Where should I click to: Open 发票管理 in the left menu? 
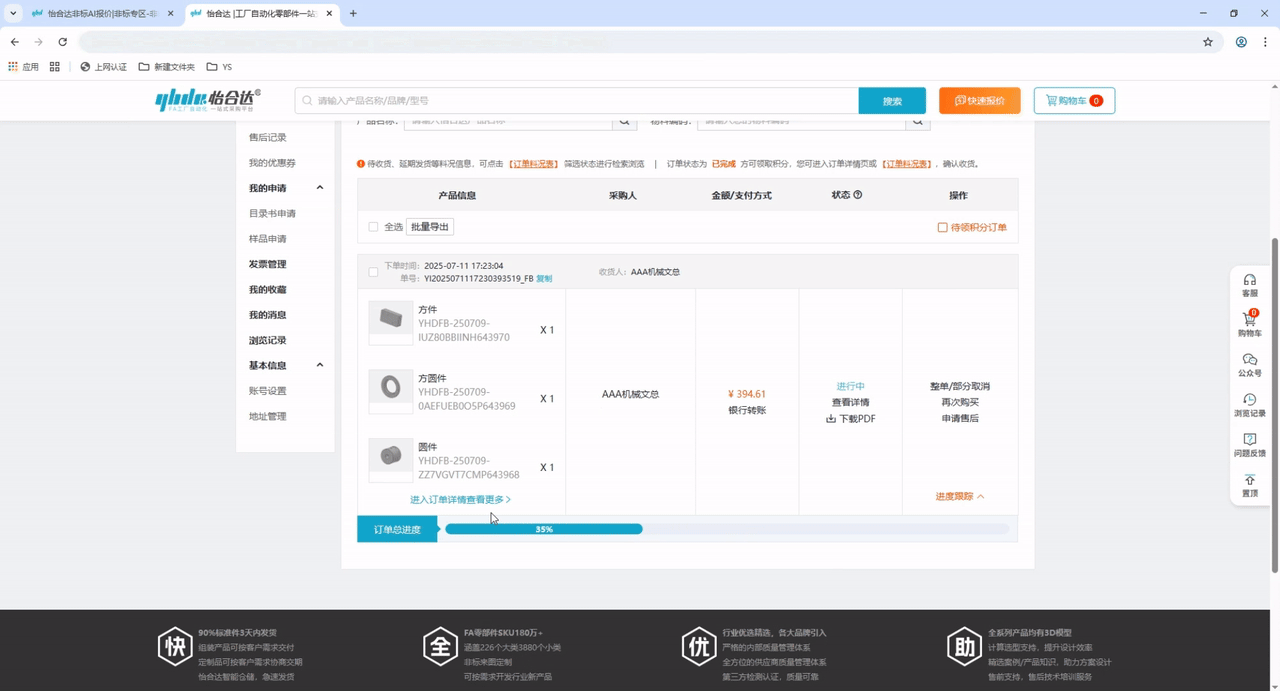(267, 264)
